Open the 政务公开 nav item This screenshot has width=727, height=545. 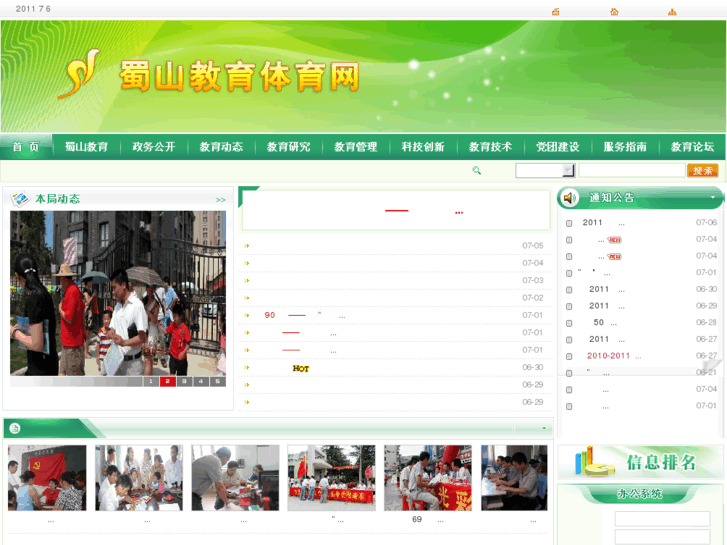pos(153,147)
